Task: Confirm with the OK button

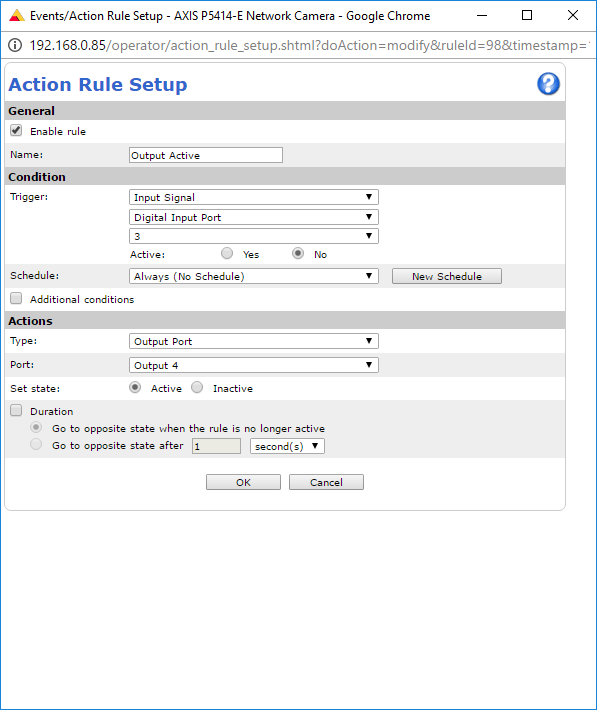Action: [x=243, y=482]
